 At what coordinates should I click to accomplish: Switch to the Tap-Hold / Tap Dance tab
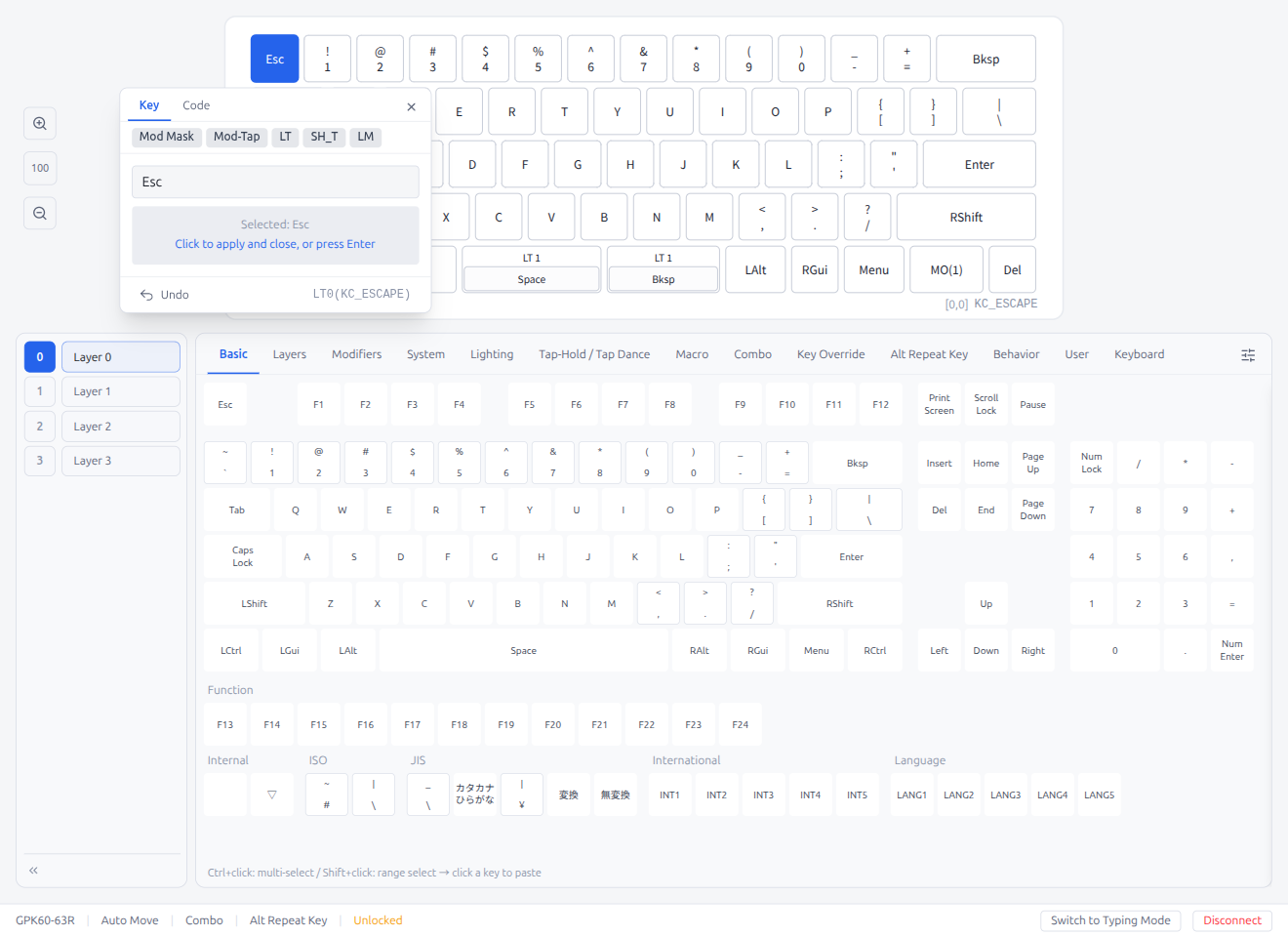594,354
